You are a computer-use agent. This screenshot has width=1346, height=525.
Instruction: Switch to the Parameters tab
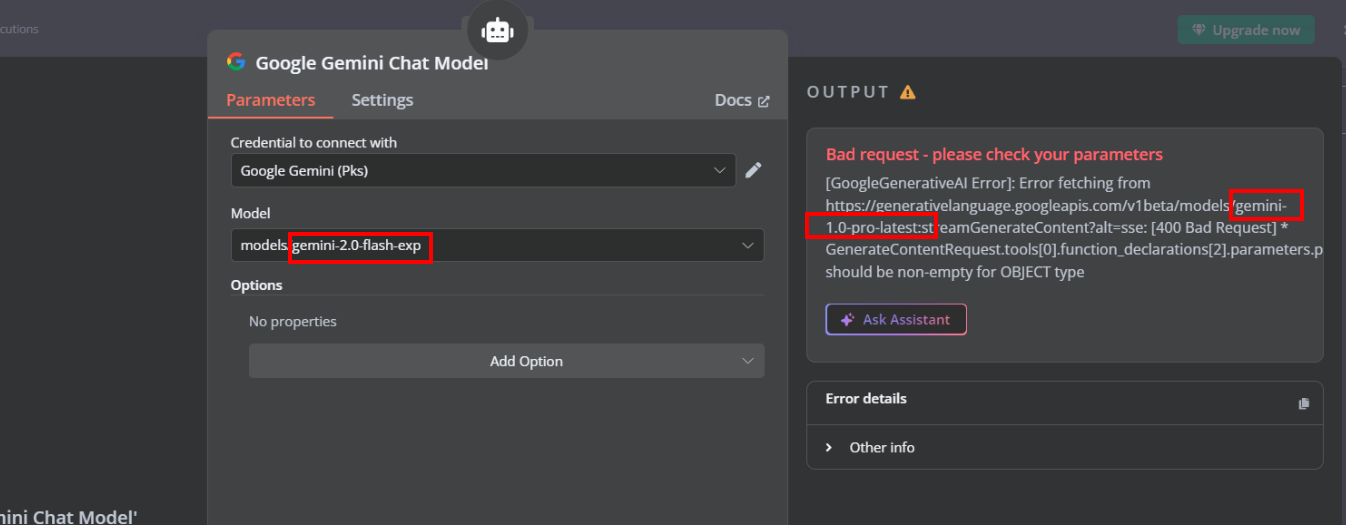(270, 100)
